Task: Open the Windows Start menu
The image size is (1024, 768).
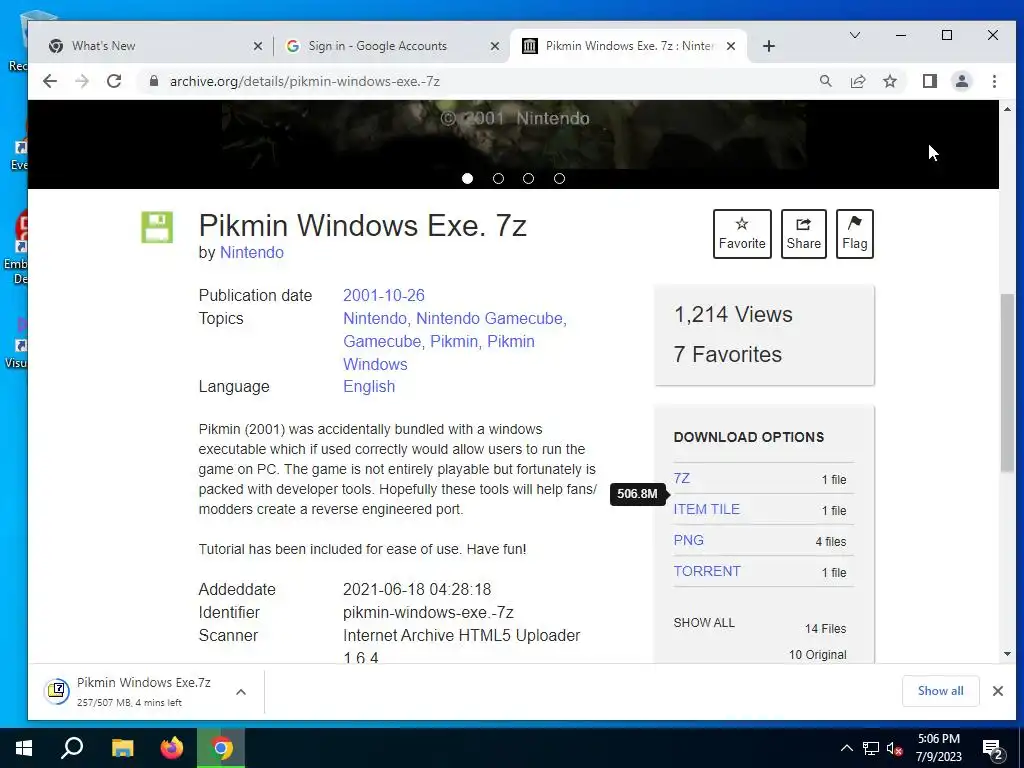Action: (x=24, y=748)
